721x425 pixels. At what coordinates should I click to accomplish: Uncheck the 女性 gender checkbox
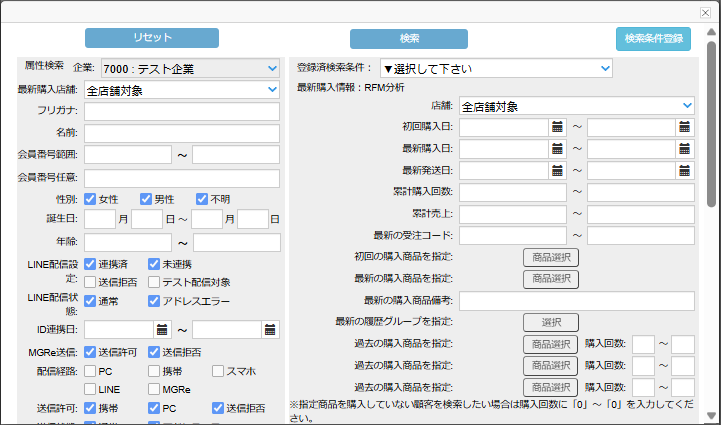pos(91,199)
